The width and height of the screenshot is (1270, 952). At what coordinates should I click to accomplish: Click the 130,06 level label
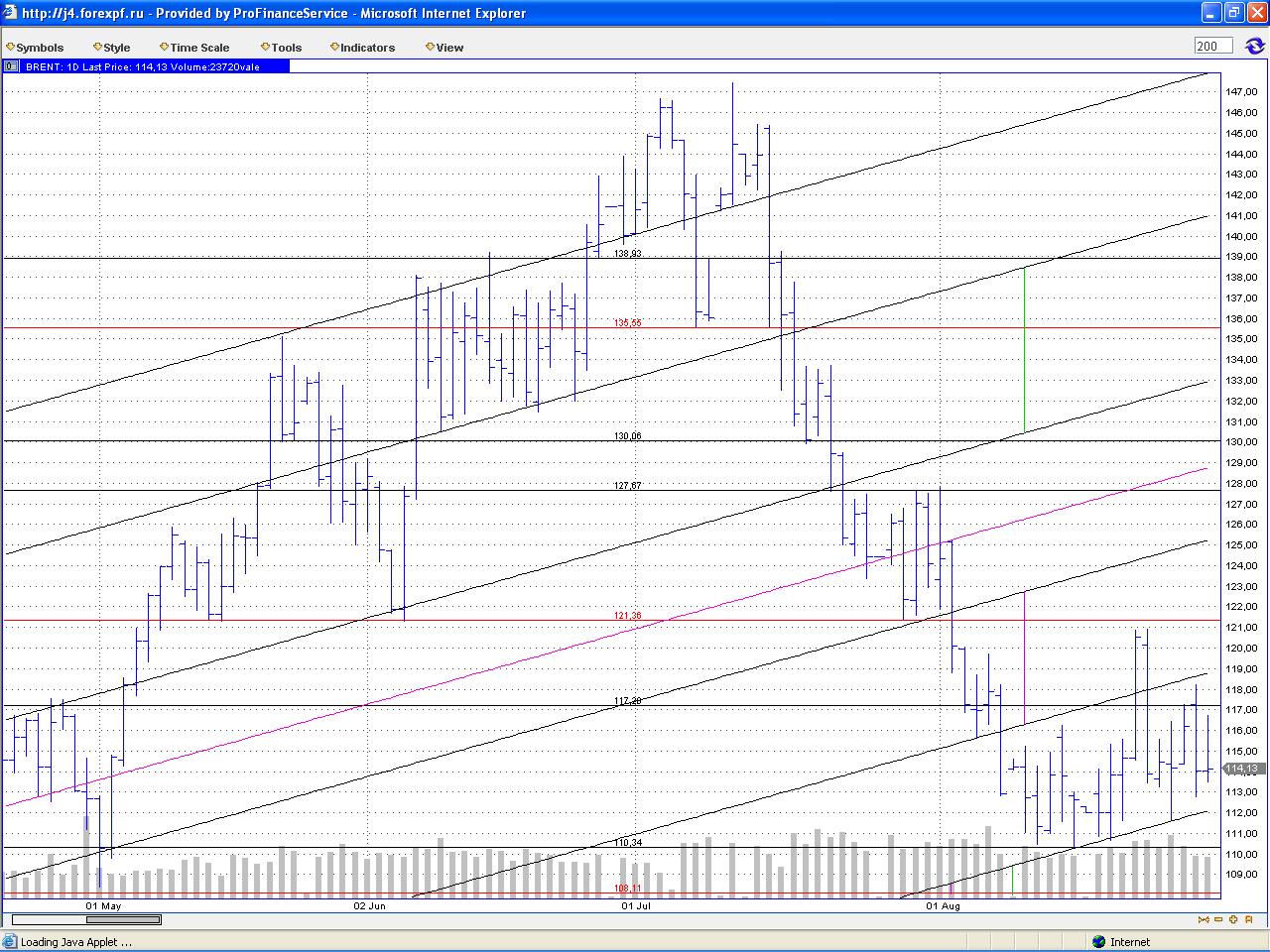(x=627, y=436)
